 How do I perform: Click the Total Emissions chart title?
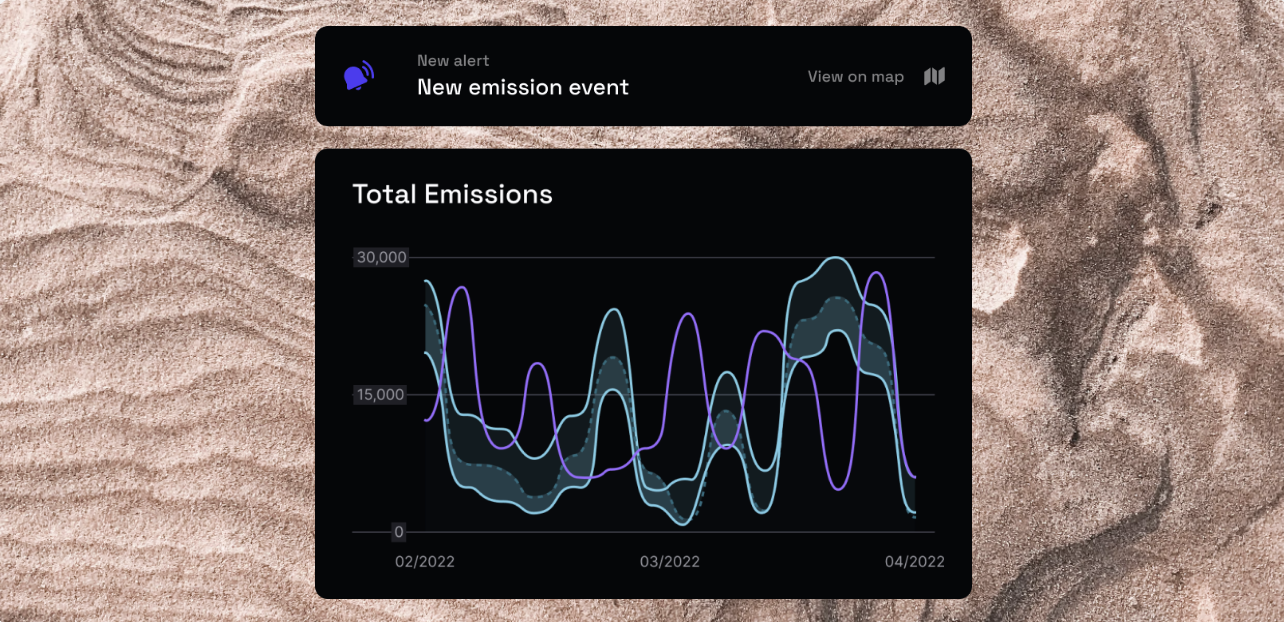pos(452,194)
